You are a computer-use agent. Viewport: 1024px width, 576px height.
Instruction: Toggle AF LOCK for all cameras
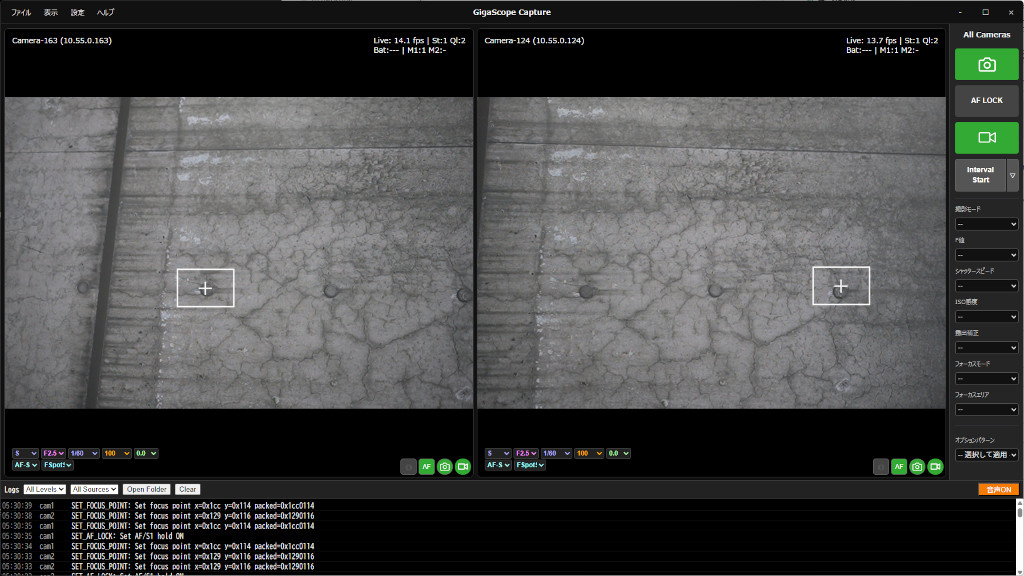(x=986, y=101)
